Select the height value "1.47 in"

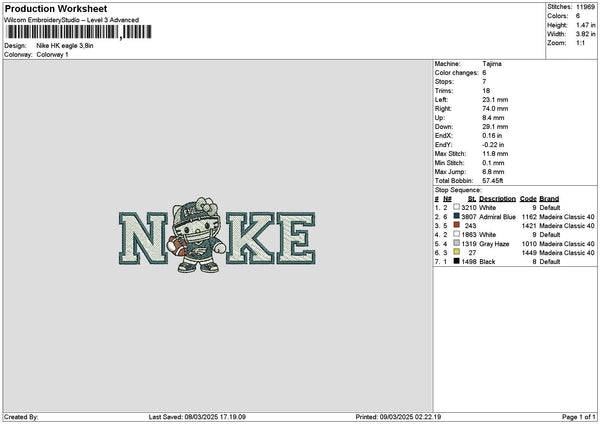[586, 25]
